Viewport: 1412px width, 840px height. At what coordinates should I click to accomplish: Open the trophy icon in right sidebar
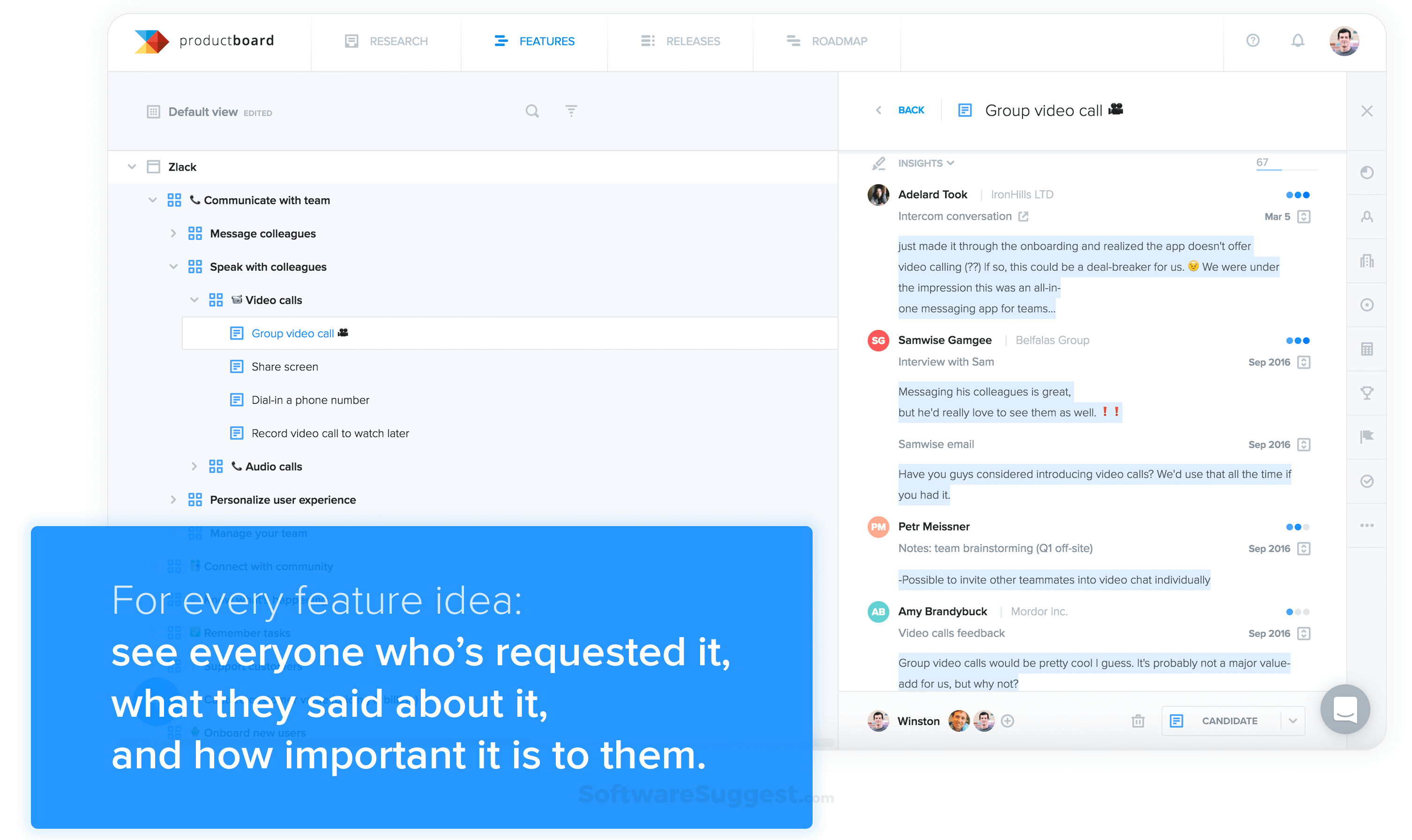1366,393
